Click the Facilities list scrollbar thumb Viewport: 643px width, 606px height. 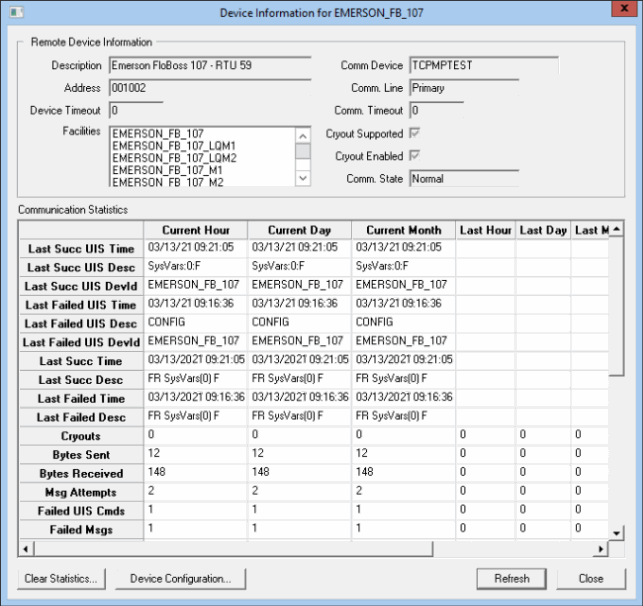(x=303, y=151)
